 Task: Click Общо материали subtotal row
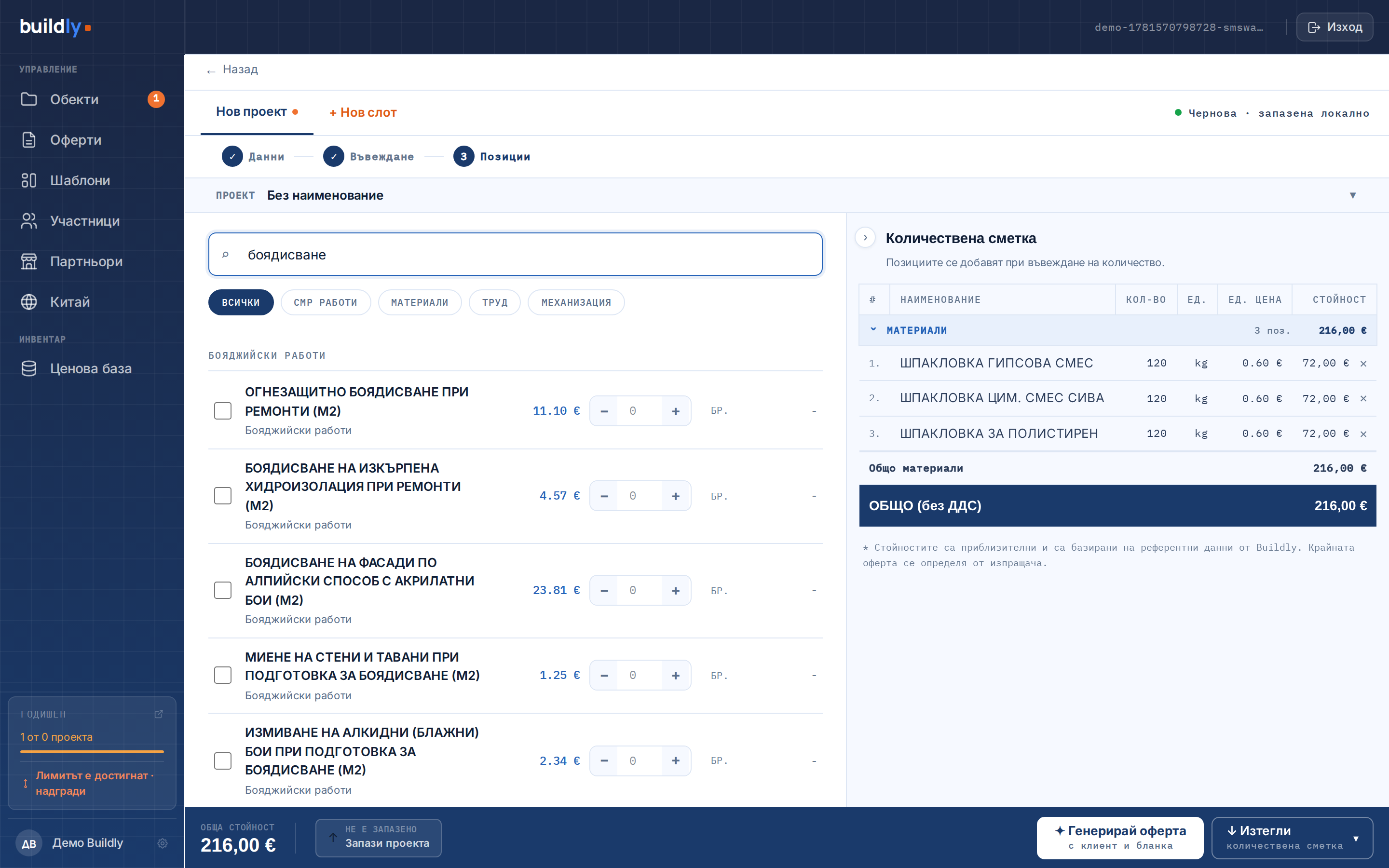point(1117,468)
